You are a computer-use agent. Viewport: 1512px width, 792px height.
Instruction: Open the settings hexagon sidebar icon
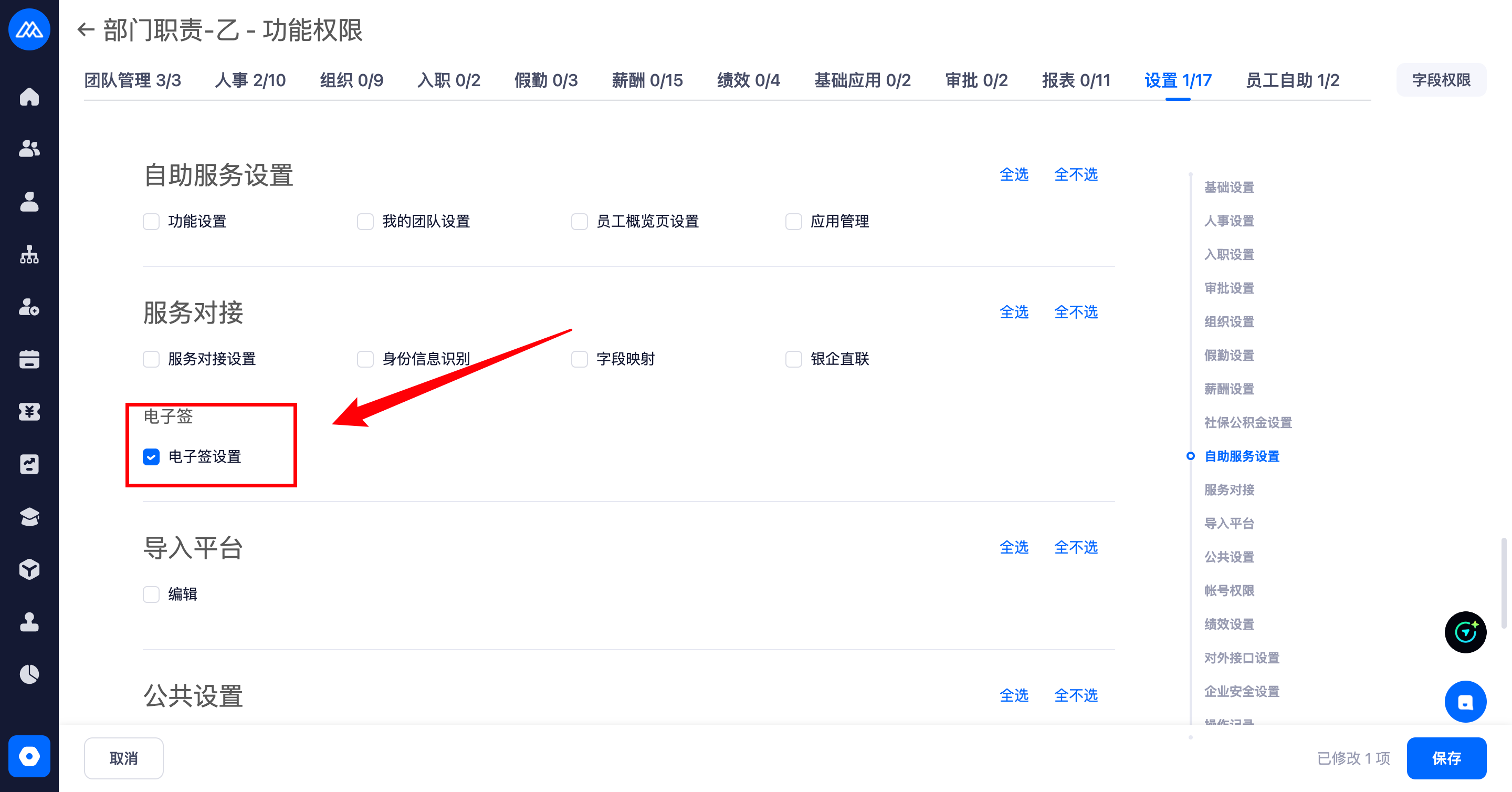click(x=29, y=756)
